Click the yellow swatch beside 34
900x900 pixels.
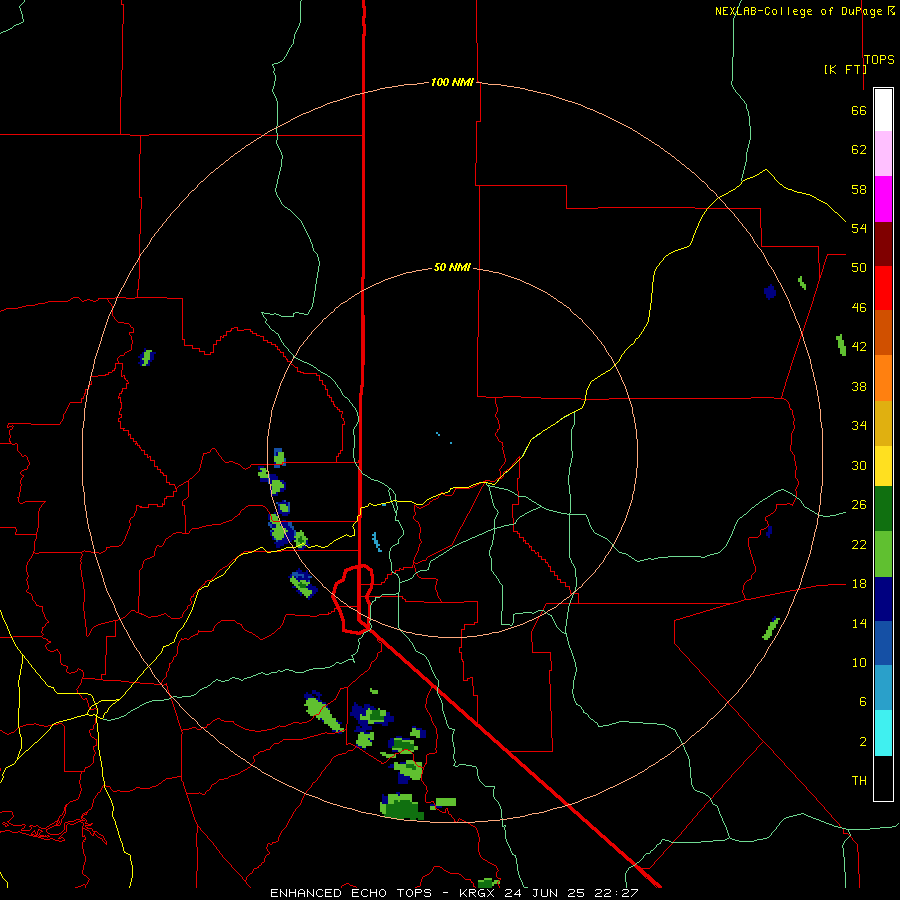(x=883, y=466)
